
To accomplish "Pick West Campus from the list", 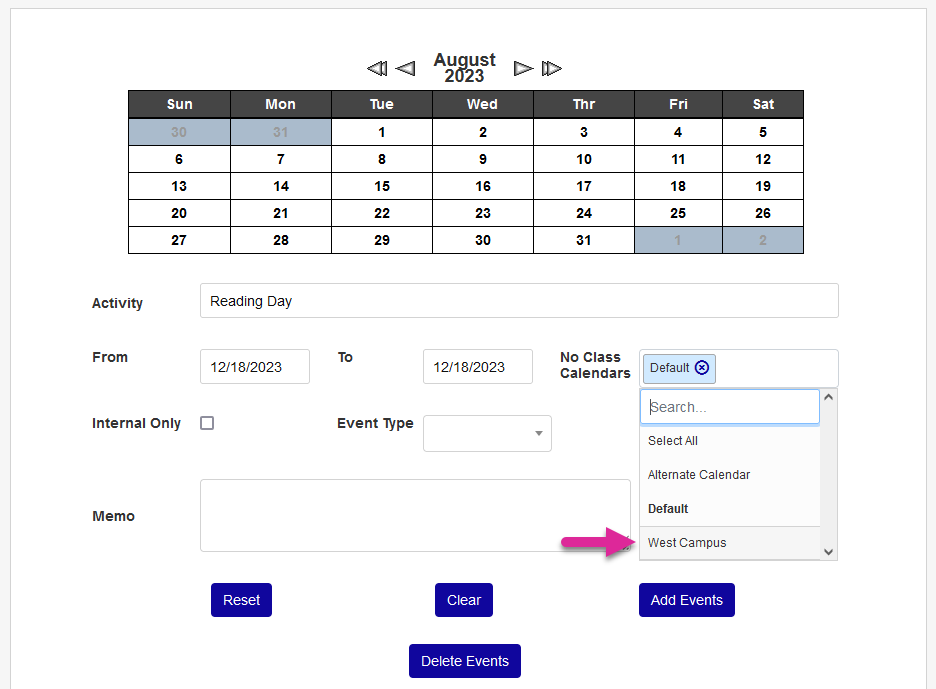I will click(687, 543).
